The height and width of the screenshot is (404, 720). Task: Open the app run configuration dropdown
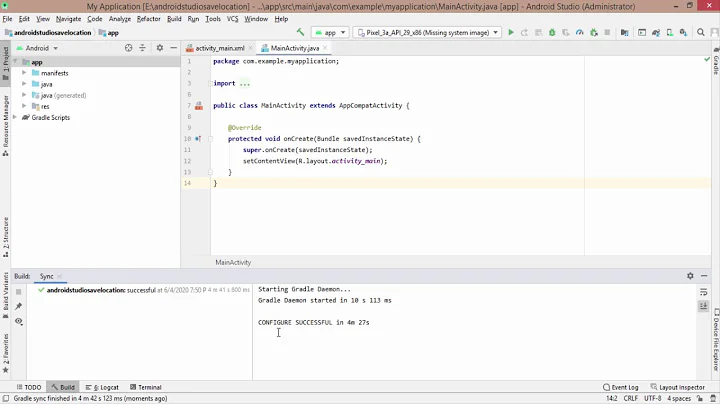pyautogui.click(x=330, y=33)
